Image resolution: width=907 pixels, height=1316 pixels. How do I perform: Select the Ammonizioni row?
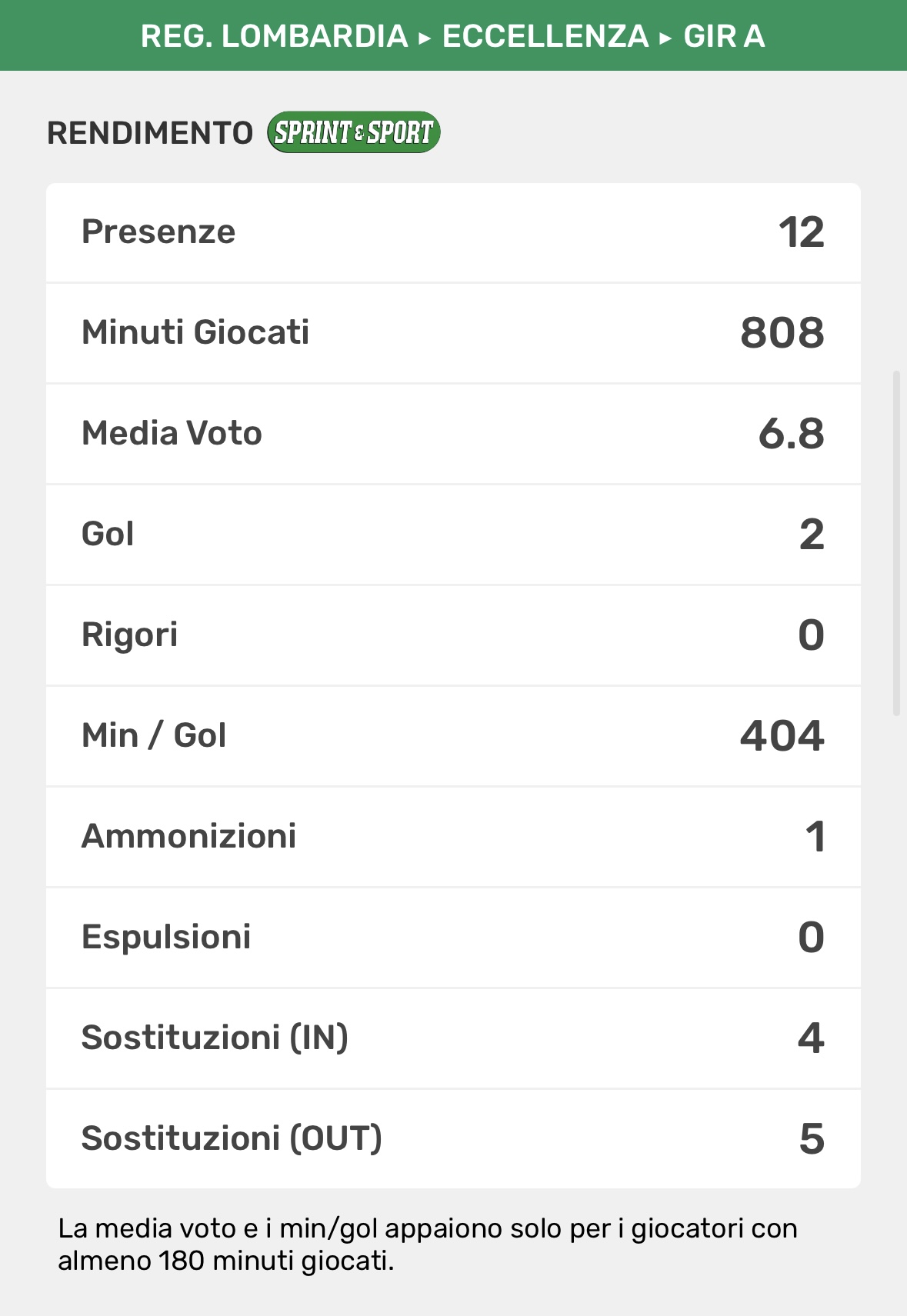coord(453,837)
